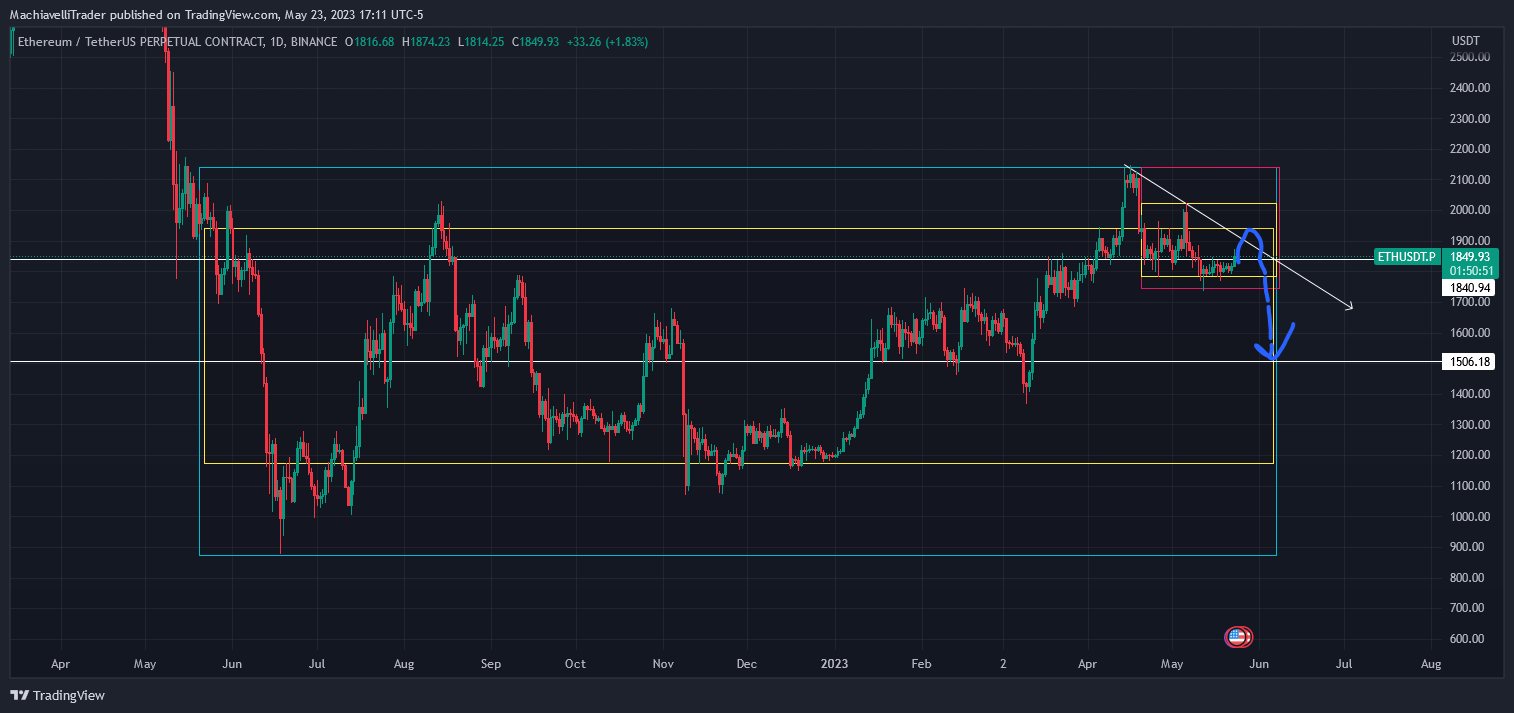Click the Feb label on the time axis
Image resolution: width=1514 pixels, height=713 pixels.
click(x=922, y=664)
